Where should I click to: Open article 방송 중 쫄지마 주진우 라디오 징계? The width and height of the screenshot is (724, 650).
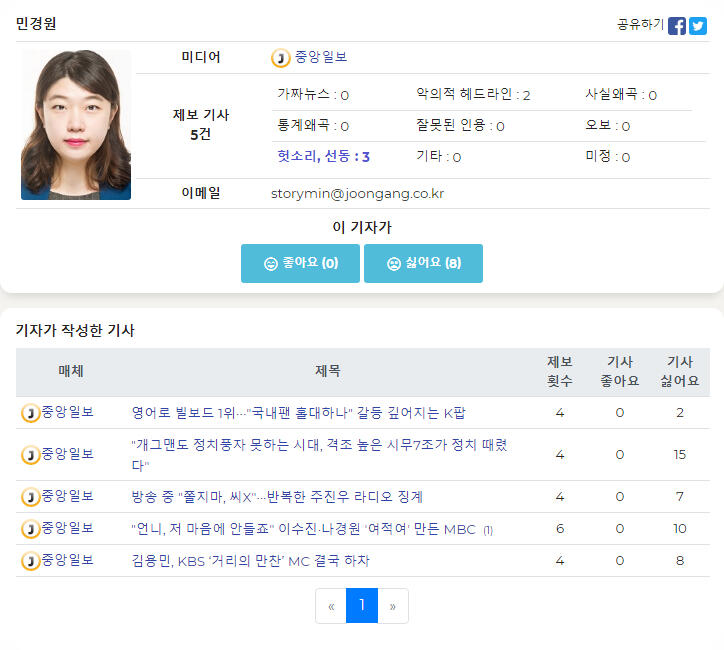277,497
